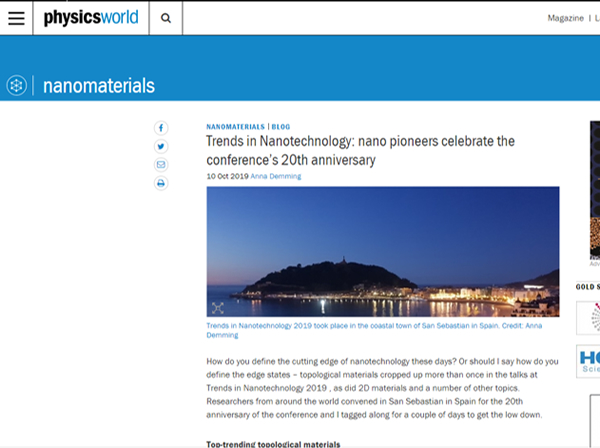Click the San Sebastian night photo

(382, 250)
